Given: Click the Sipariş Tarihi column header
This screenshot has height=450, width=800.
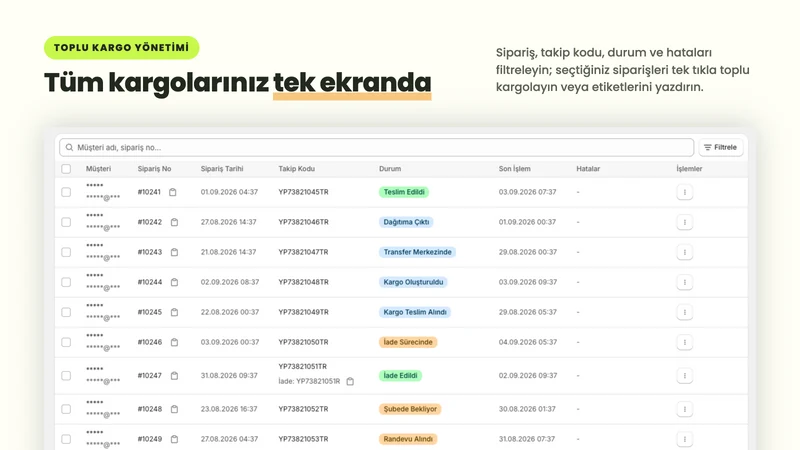Looking at the screenshot, I should [222, 169].
